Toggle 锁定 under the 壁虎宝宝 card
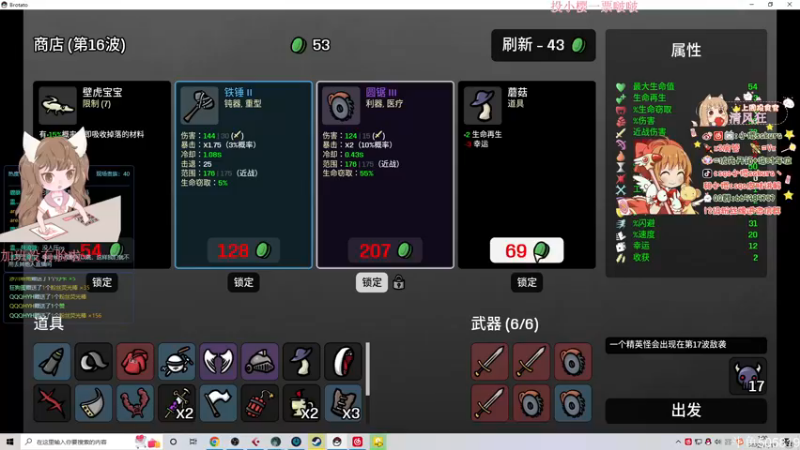800x450 pixels. coord(102,282)
